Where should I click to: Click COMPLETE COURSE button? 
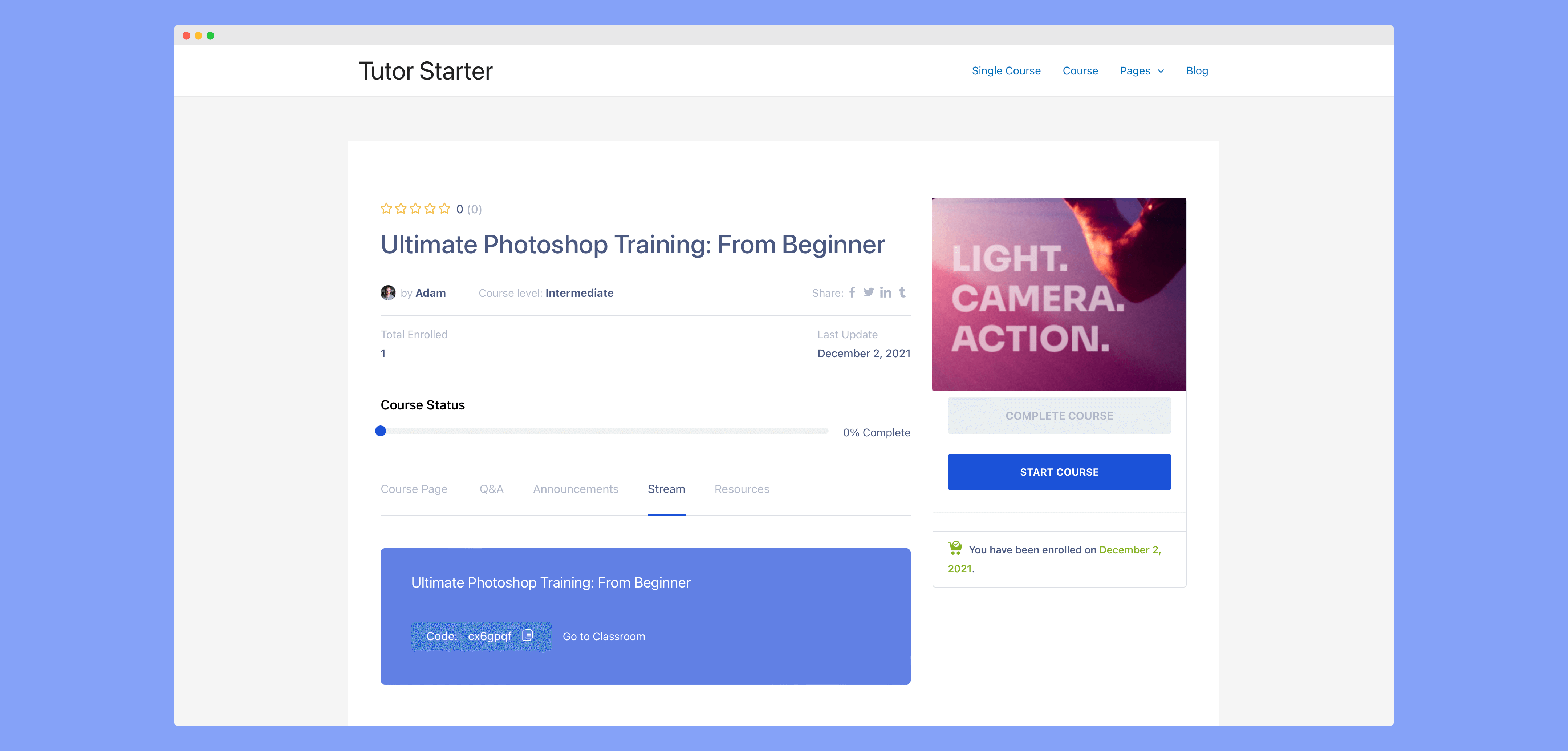click(1059, 415)
